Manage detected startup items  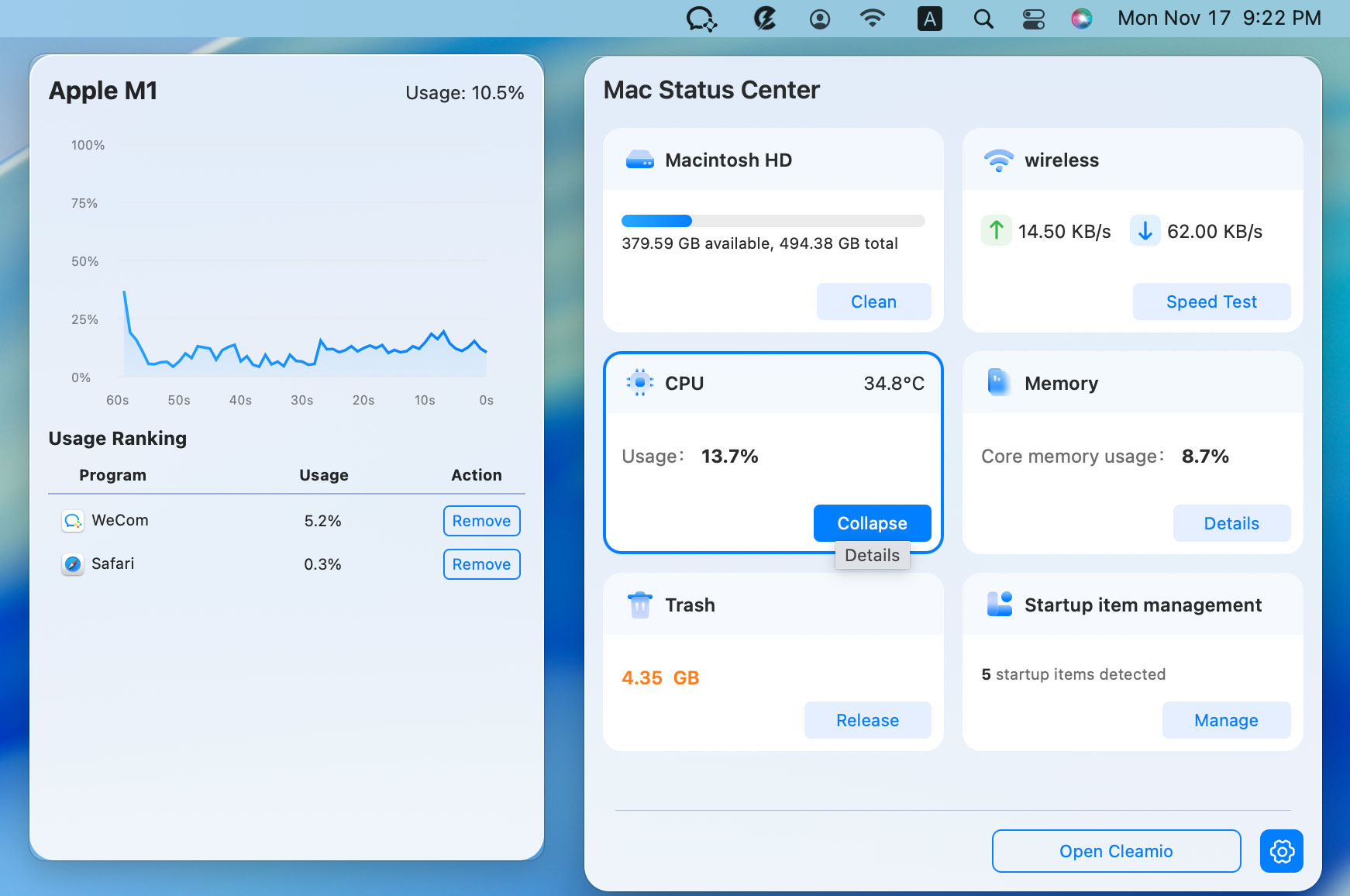pyautogui.click(x=1226, y=720)
